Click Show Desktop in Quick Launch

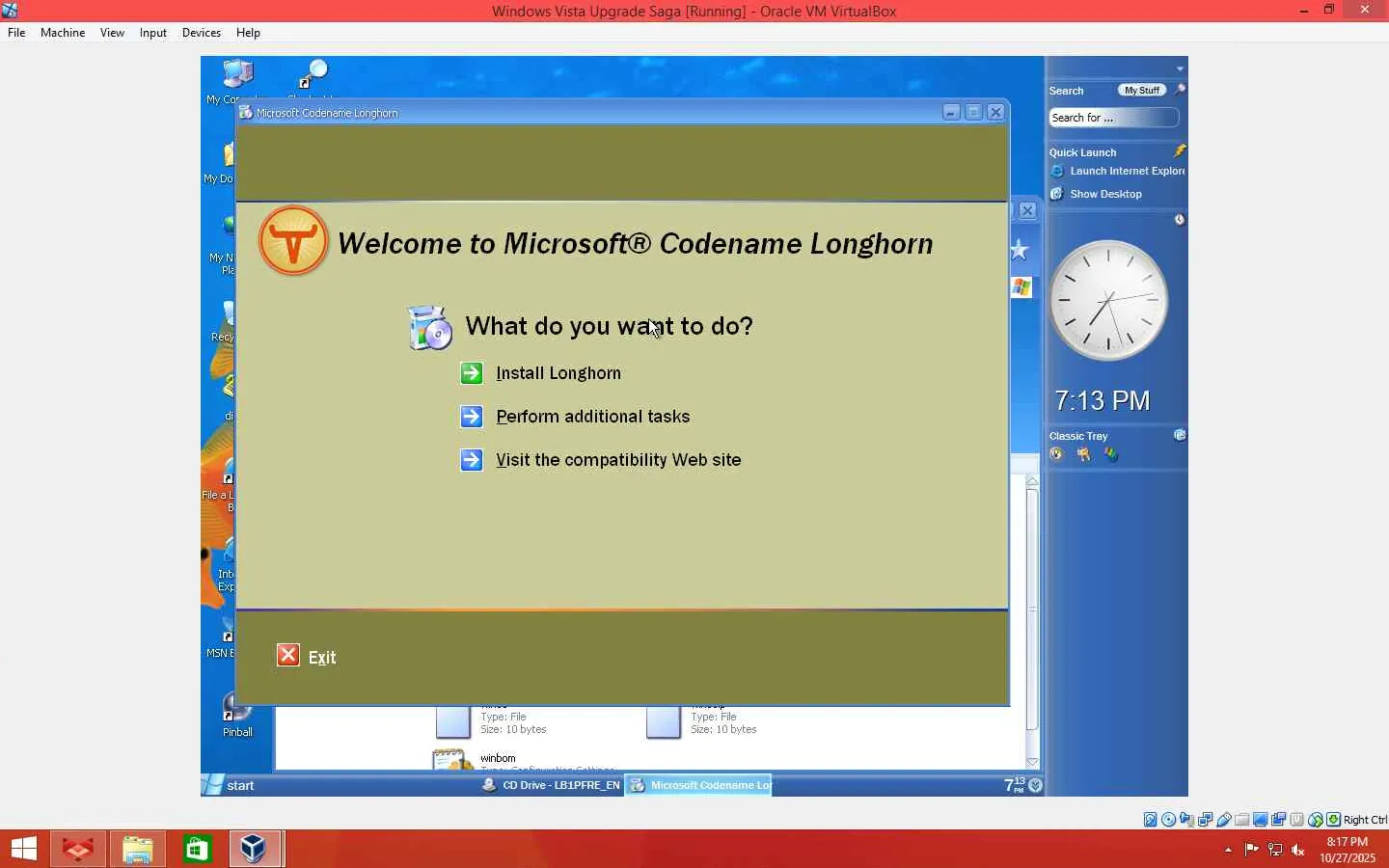(1105, 194)
